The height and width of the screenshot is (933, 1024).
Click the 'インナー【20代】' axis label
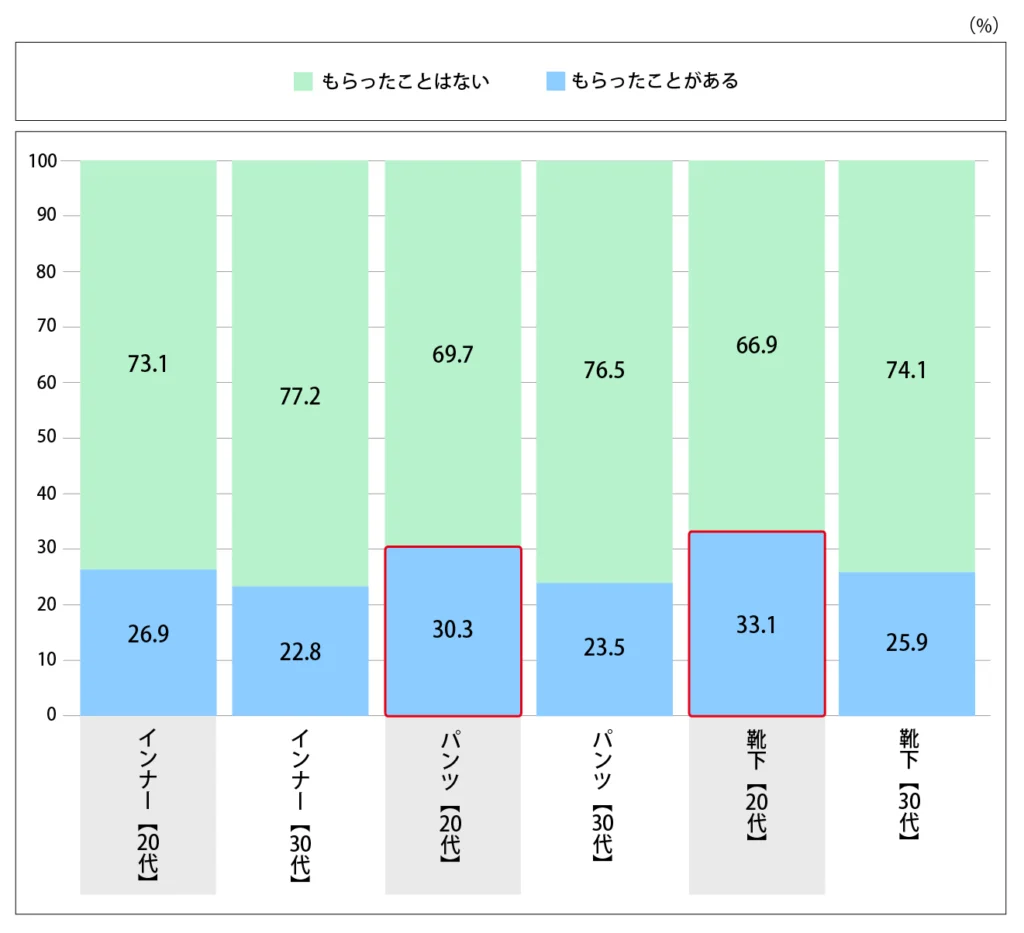(x=148, y=805)
